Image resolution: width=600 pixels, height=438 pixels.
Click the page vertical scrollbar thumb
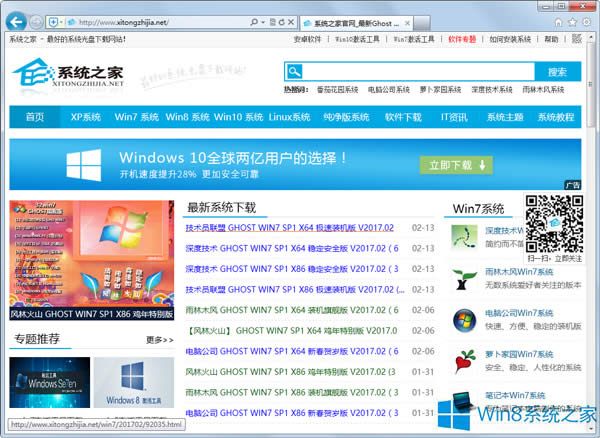click(591, 85)
